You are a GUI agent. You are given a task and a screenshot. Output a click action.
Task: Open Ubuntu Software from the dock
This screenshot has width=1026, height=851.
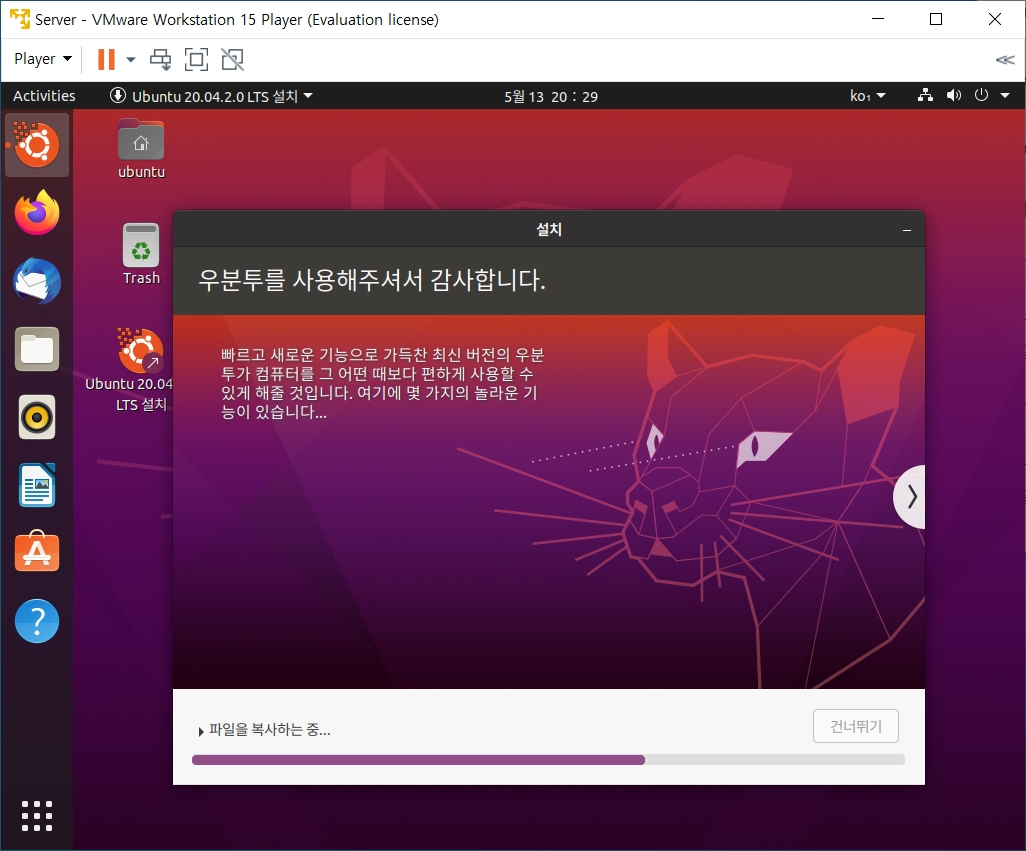pos(37,552)
